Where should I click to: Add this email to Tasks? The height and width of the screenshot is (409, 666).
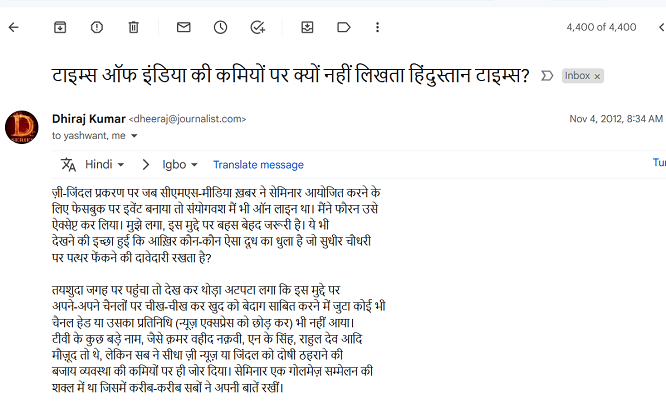tap(257, 28)
